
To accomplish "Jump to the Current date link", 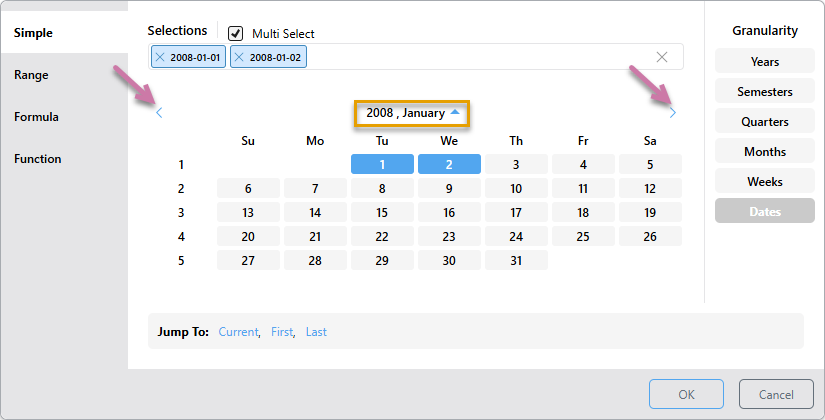I will 238,332.
